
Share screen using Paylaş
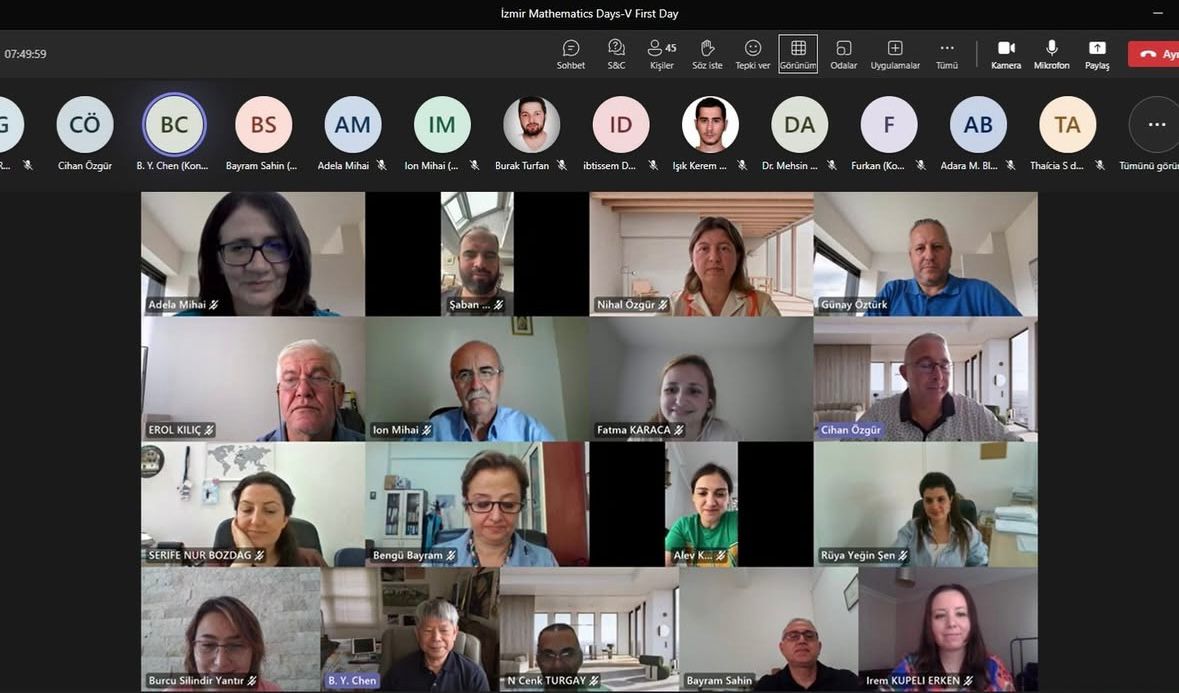point(1097,54)
